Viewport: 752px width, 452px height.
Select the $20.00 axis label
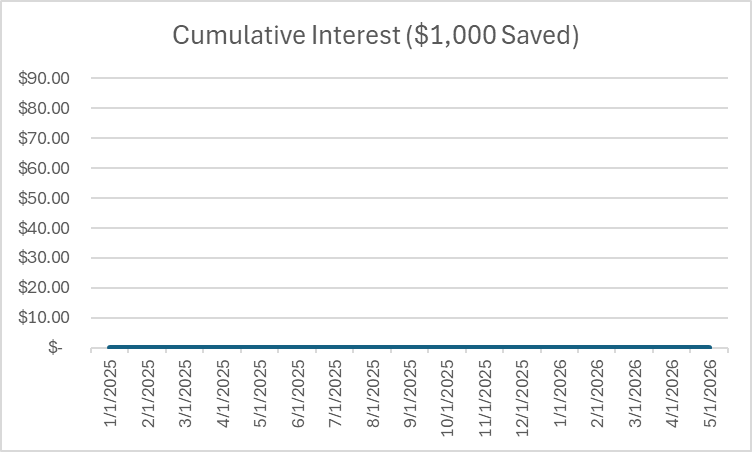point(44,288)
